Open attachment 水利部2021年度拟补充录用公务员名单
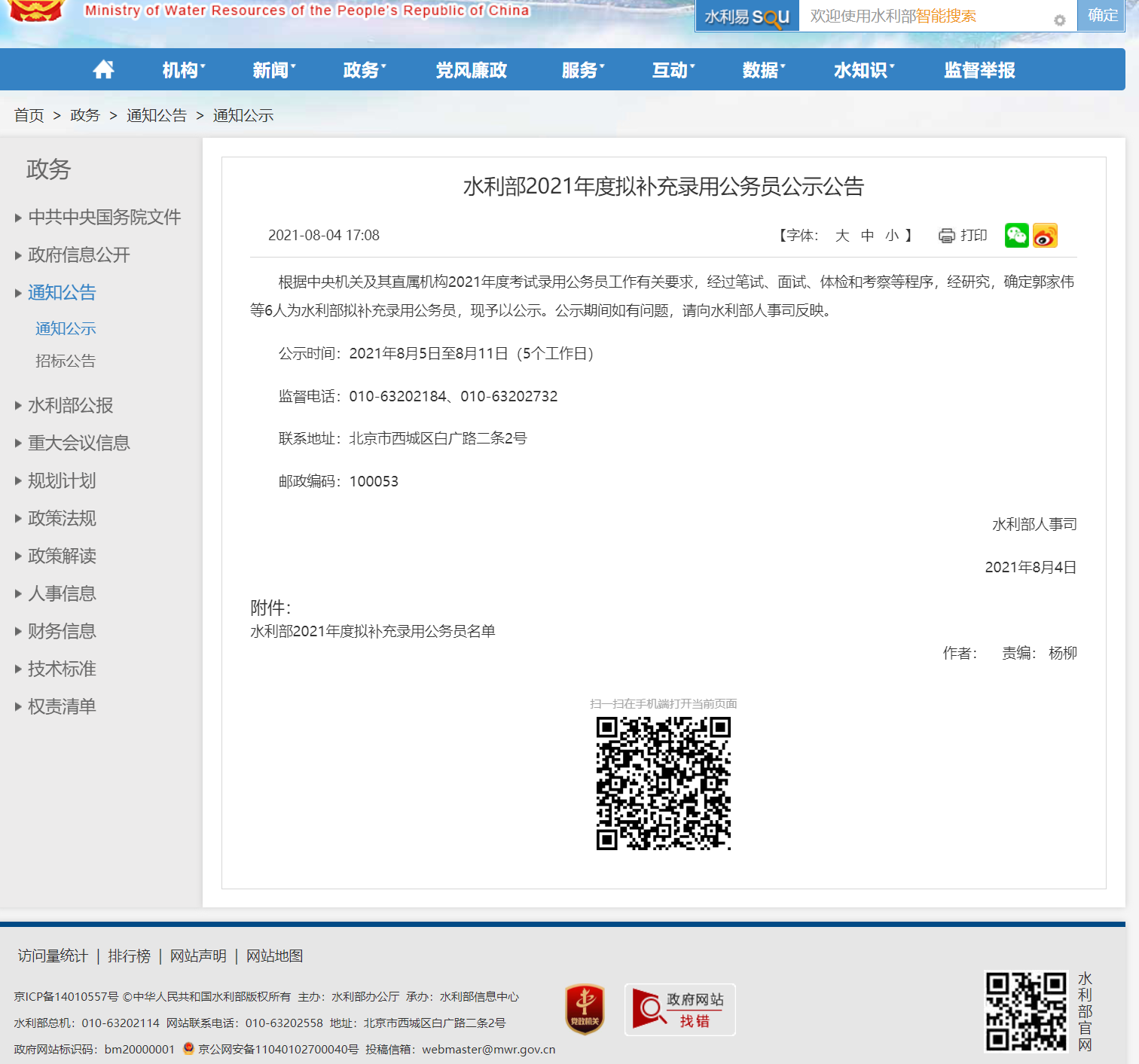 click(x=373, y=631)
